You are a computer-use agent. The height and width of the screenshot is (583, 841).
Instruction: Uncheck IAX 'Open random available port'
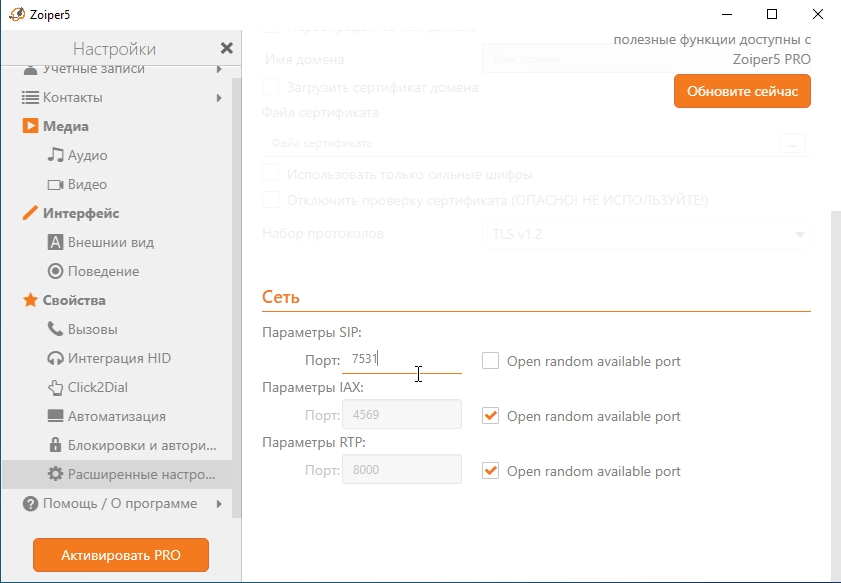tap(490, 416)
